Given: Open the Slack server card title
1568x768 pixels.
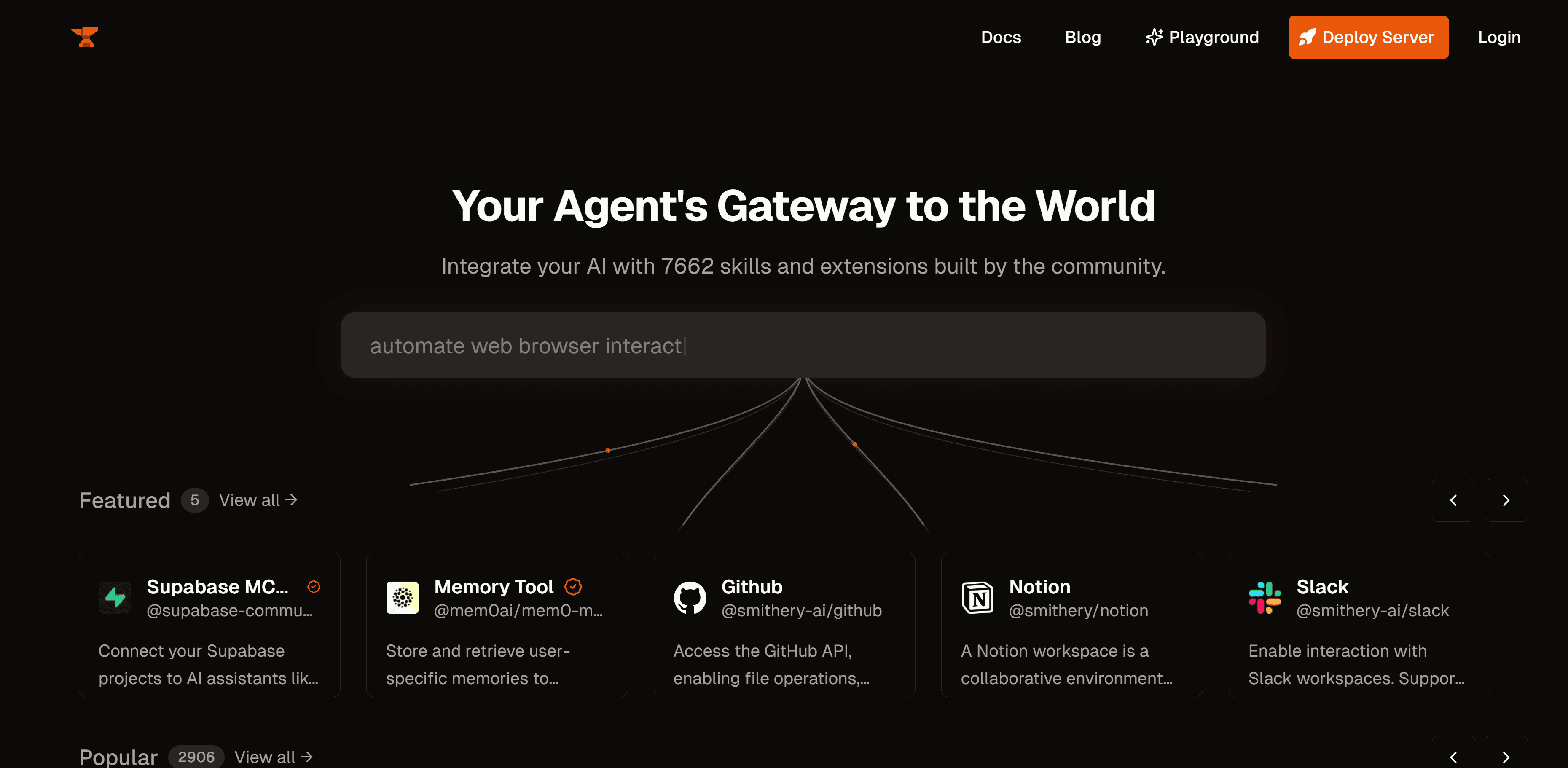Looking at the screenshot, I should coord(1322,587).
